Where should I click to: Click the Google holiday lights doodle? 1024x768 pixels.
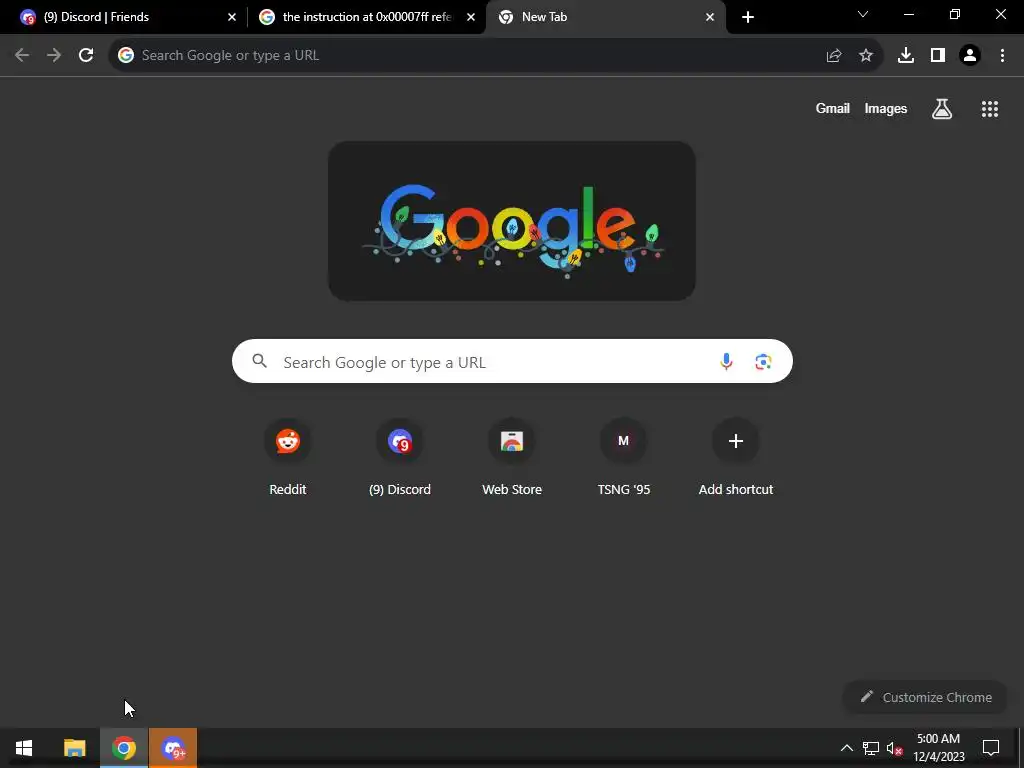click(512, 221)
